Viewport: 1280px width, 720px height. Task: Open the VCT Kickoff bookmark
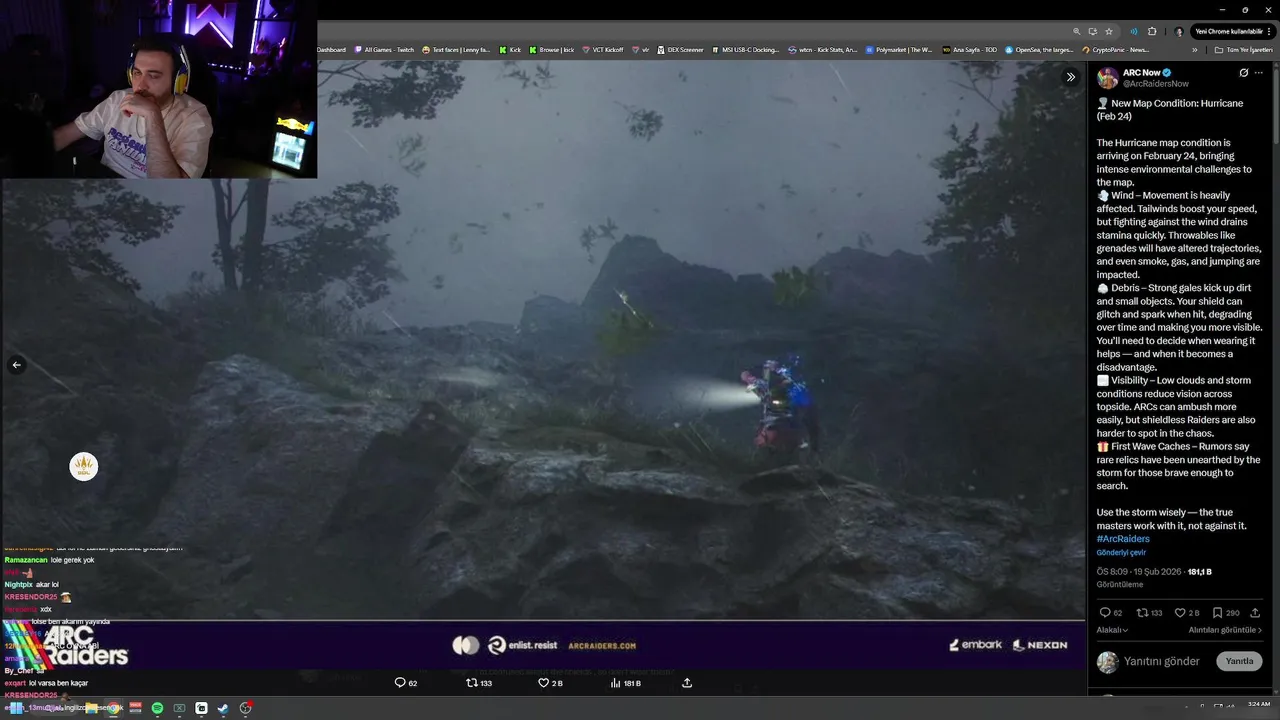[603, 50]
